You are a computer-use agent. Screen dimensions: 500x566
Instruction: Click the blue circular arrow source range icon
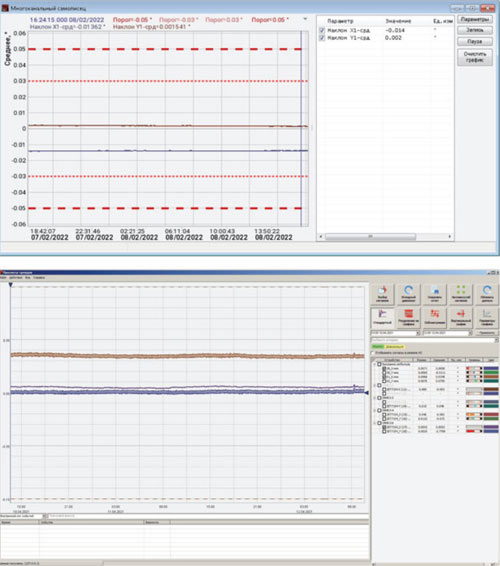point(408,294)
